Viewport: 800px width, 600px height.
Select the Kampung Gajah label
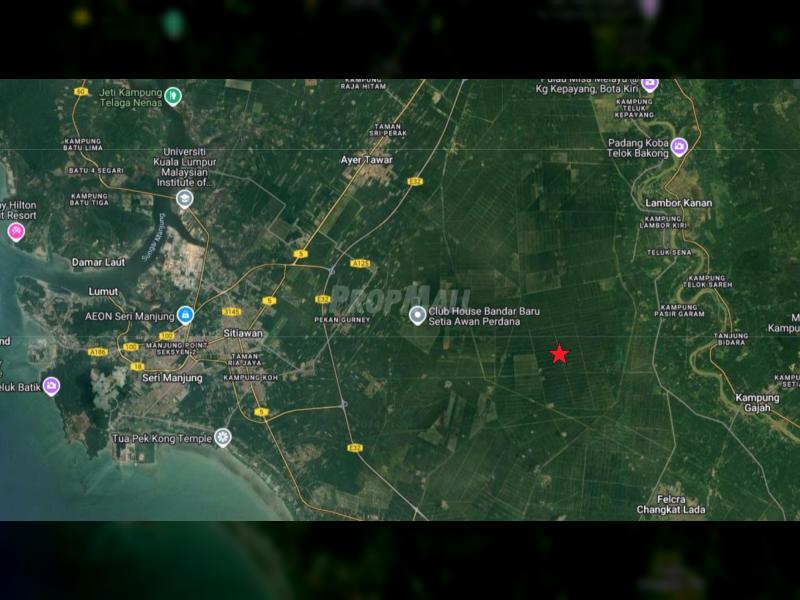(757, 404)
